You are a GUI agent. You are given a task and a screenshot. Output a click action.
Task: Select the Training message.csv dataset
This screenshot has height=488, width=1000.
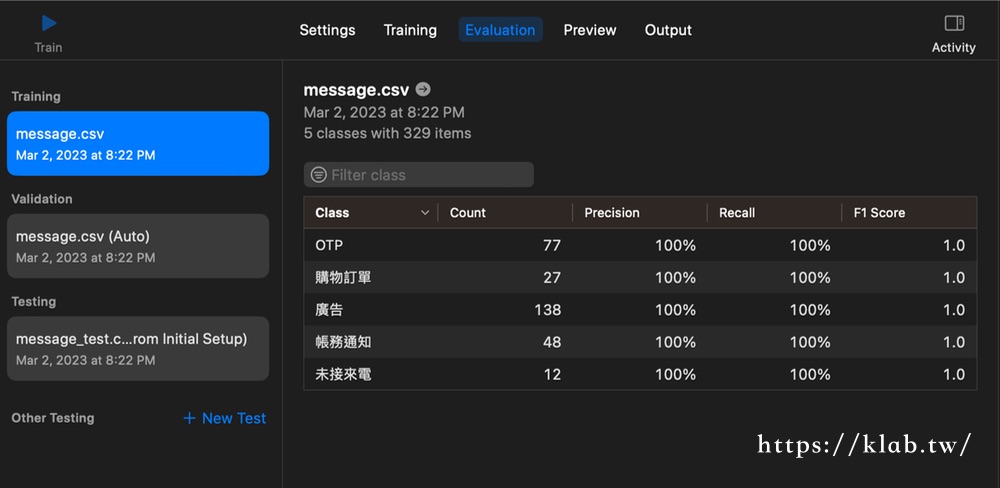pos(137,143)
